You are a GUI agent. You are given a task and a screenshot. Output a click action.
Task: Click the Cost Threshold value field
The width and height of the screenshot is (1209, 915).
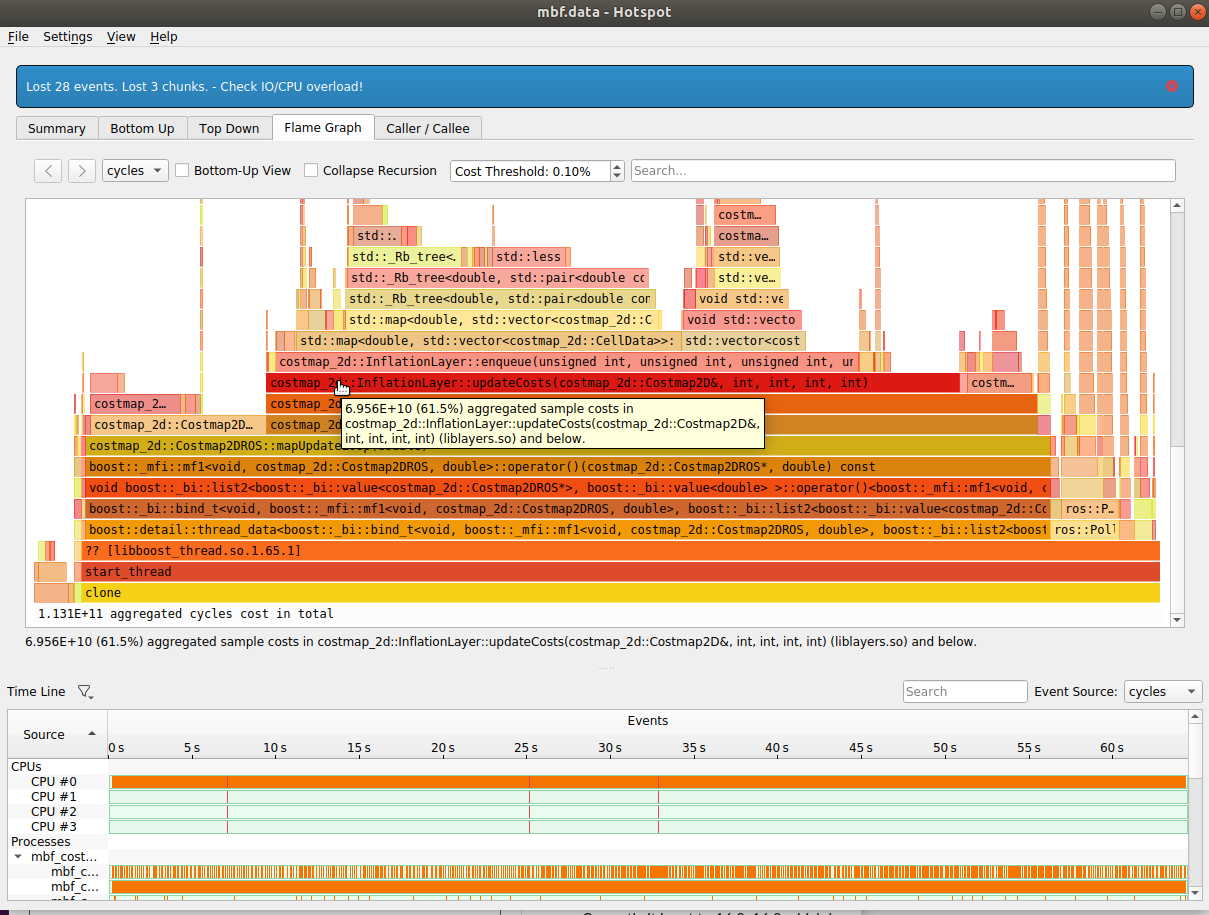(530, 171)
